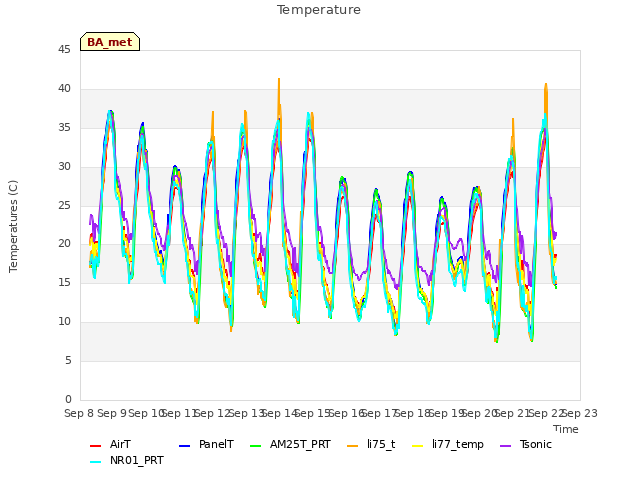Click the AirT red legend marker
The image size is (640, 480).
(95, 446)
